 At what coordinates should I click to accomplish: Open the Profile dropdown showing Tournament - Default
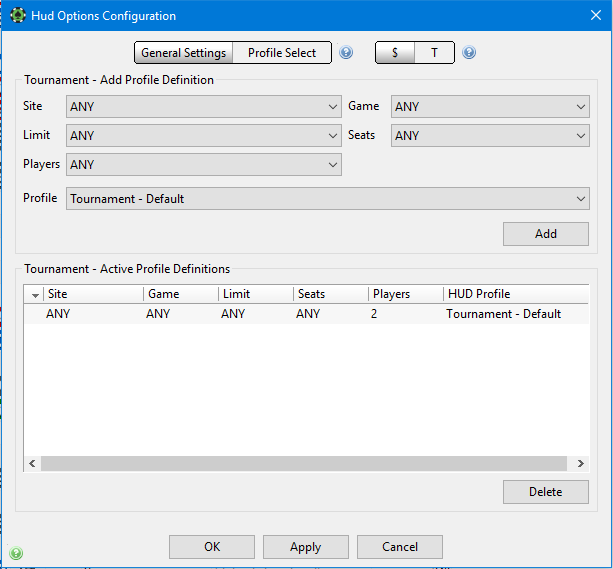pos(328,198)
